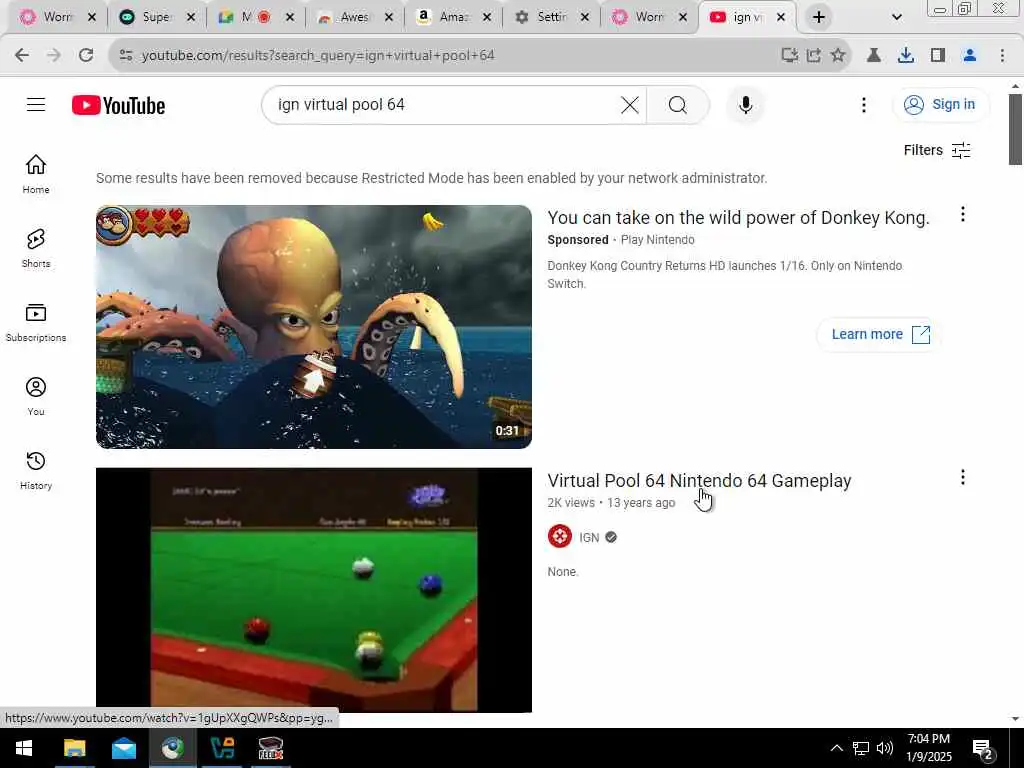Go back in browser

(x=22, y=56)
